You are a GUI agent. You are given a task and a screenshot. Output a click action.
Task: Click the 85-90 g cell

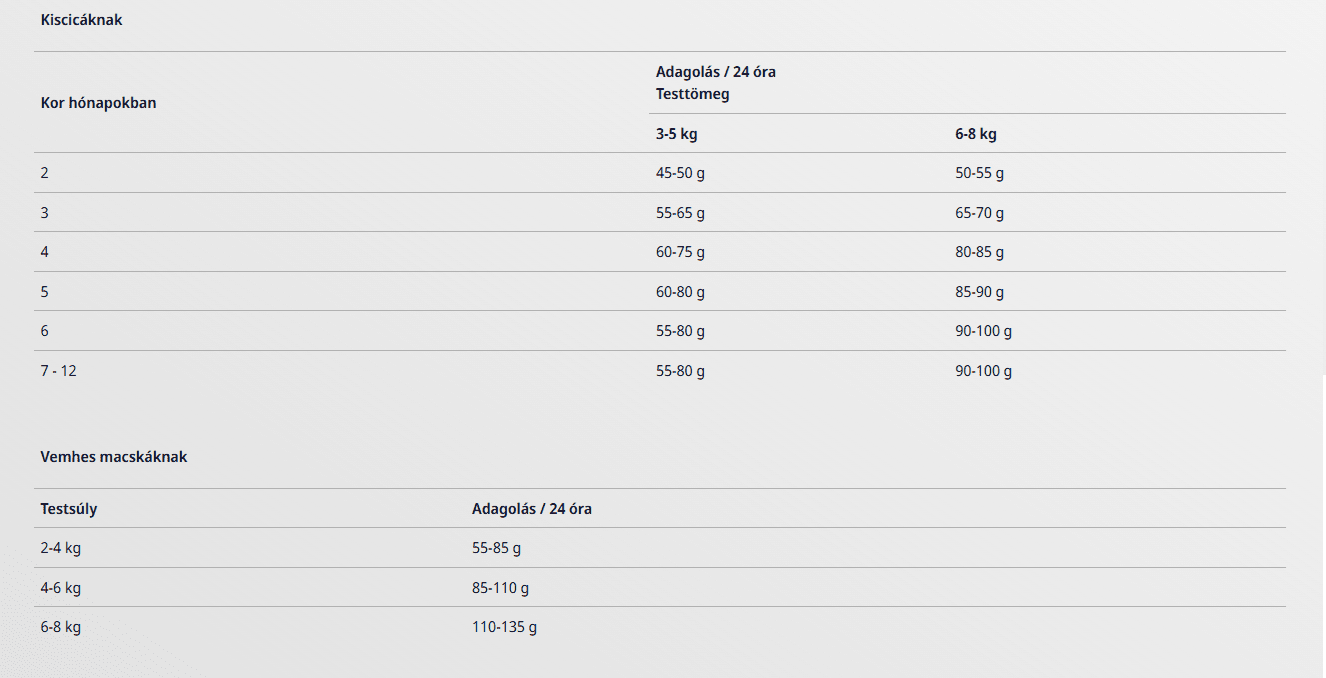click(x=980, y=292)
